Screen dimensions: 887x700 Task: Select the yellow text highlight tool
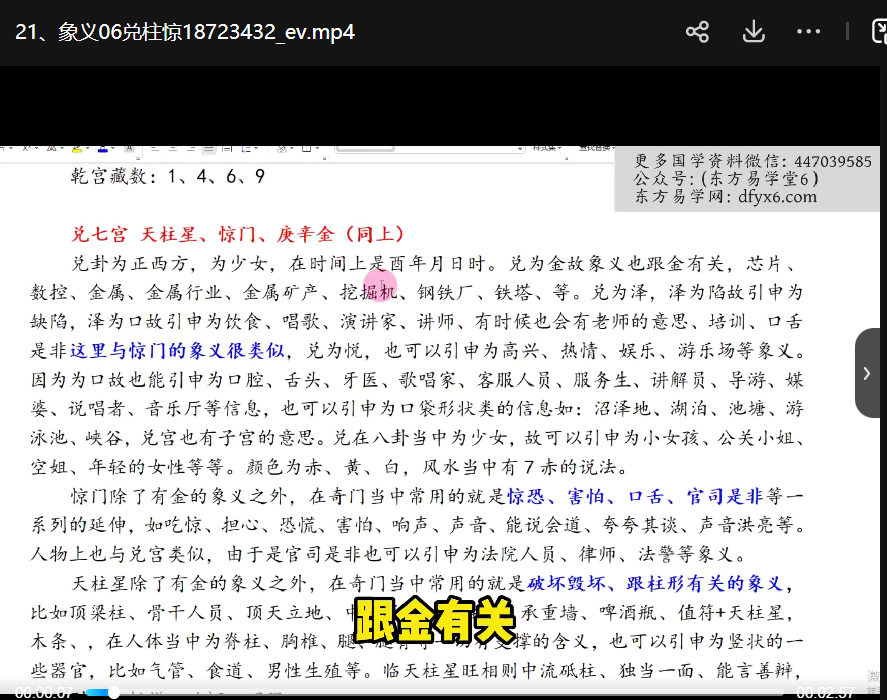(78, 148)
